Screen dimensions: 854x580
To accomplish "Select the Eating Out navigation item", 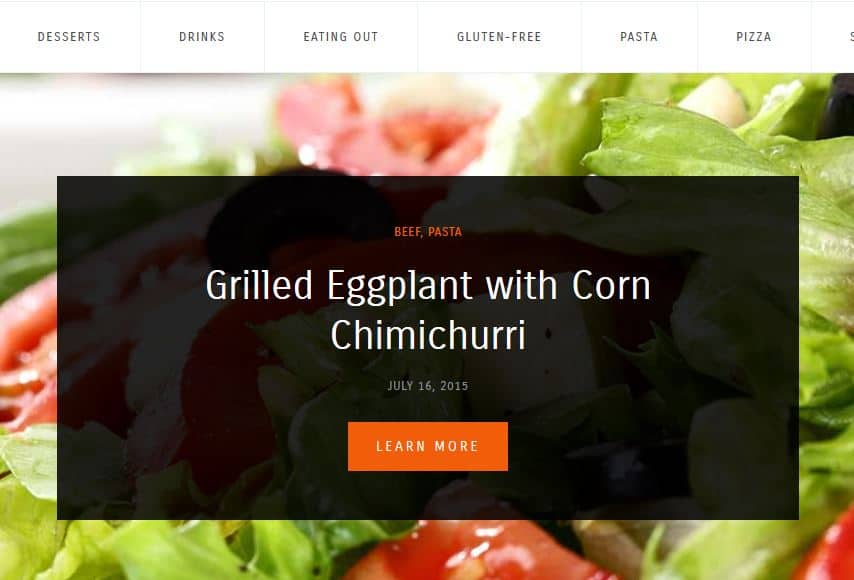I will coord(341,36).
